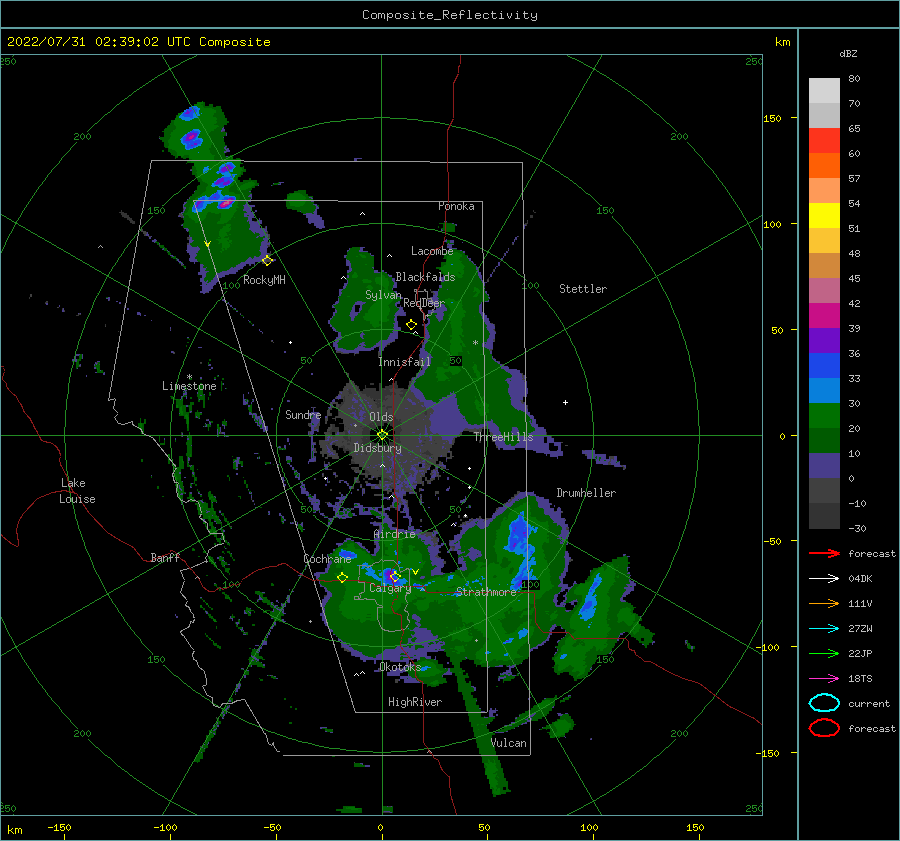Select the red 65–60 dBZ swatch

point(824,141)
